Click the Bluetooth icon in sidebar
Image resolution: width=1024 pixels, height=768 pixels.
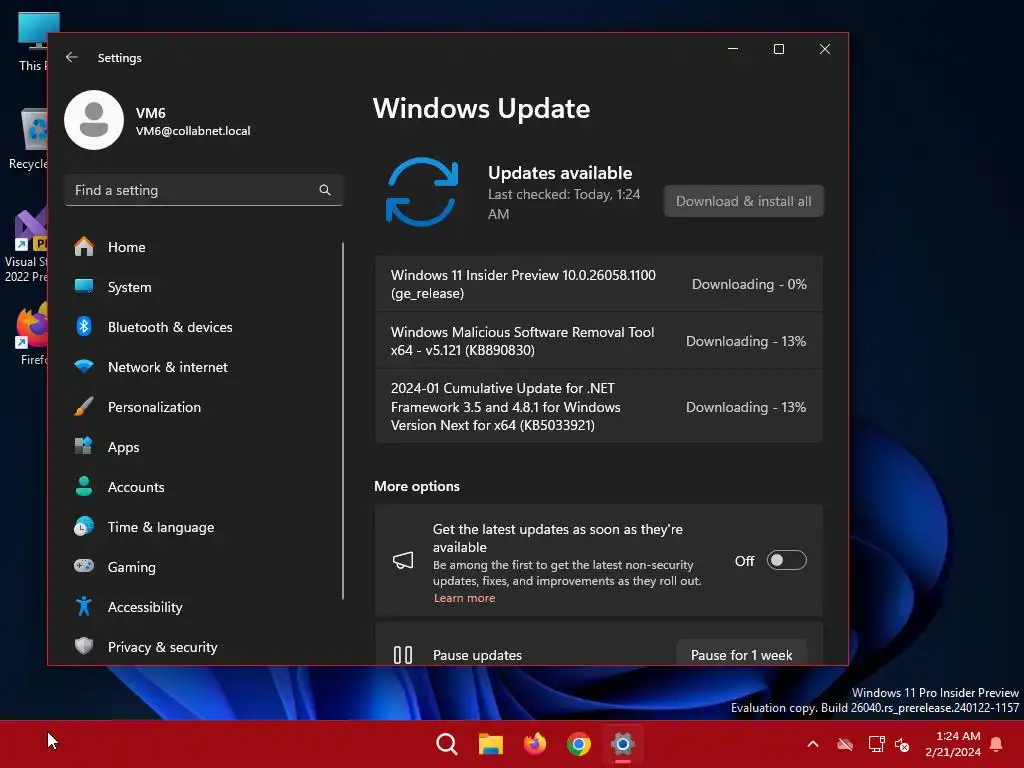84,327
